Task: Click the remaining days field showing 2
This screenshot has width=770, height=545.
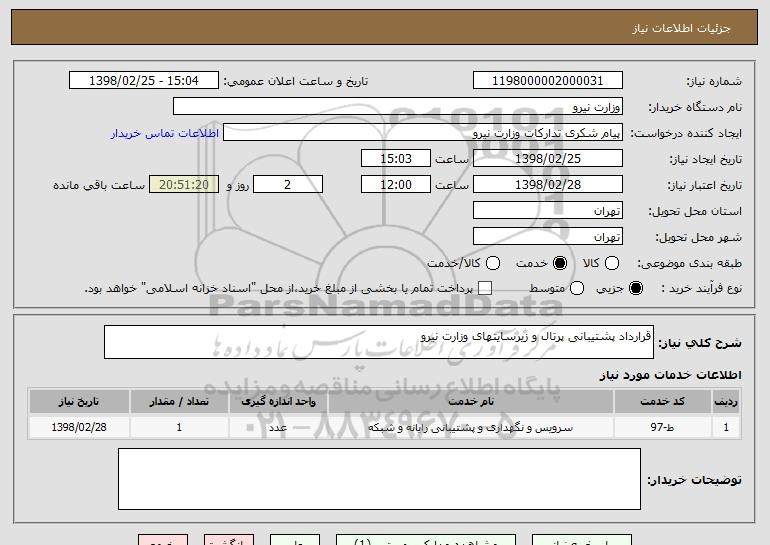Action: pos(288,185)
